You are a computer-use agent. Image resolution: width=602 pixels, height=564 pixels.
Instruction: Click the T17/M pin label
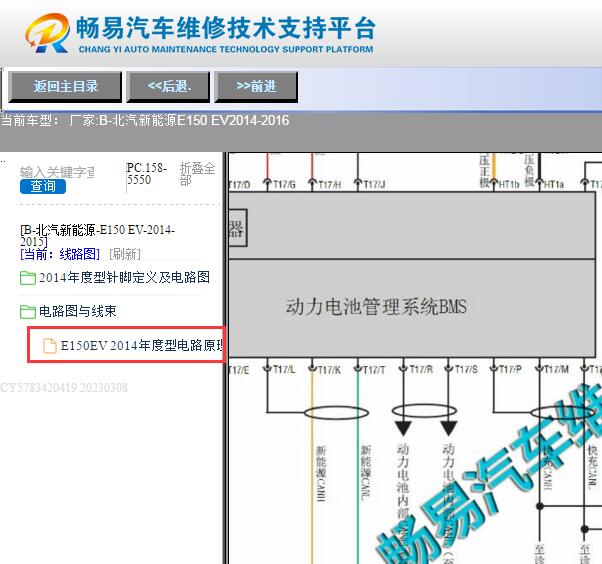coord(556,370)
